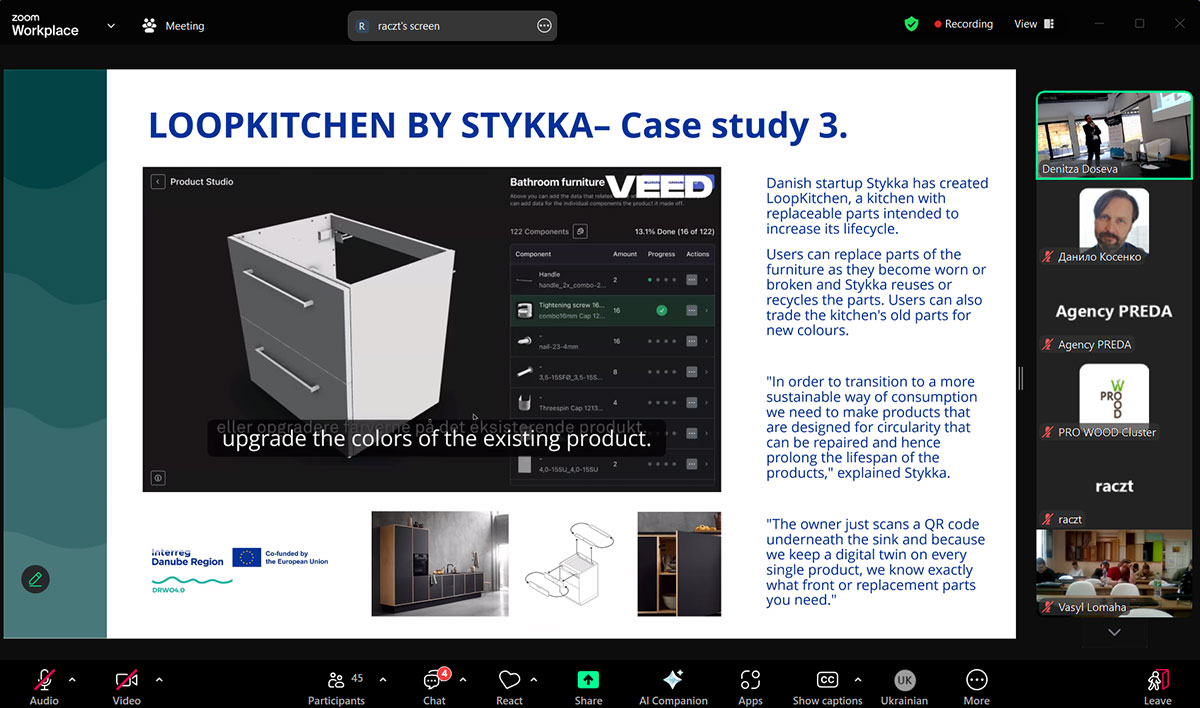Open the annotation pencil button
Viewport: 1200px width, 708px height.
click(35, 579)
